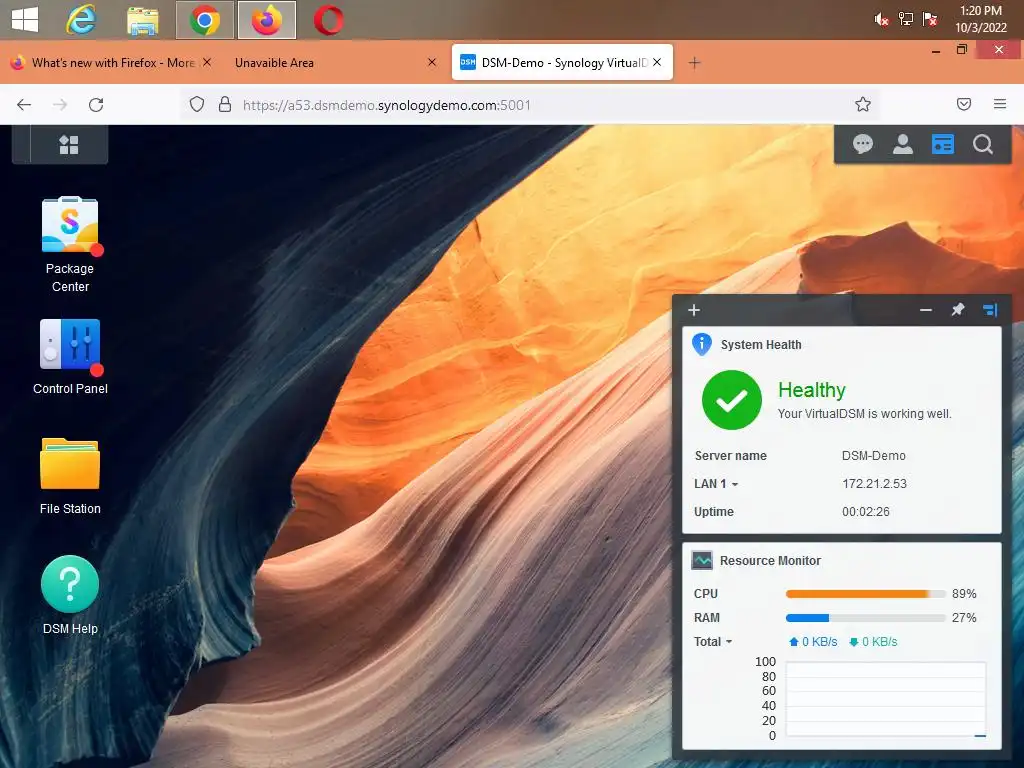
Task: Click the tracking protection shield icon
Action: (197, 104)
